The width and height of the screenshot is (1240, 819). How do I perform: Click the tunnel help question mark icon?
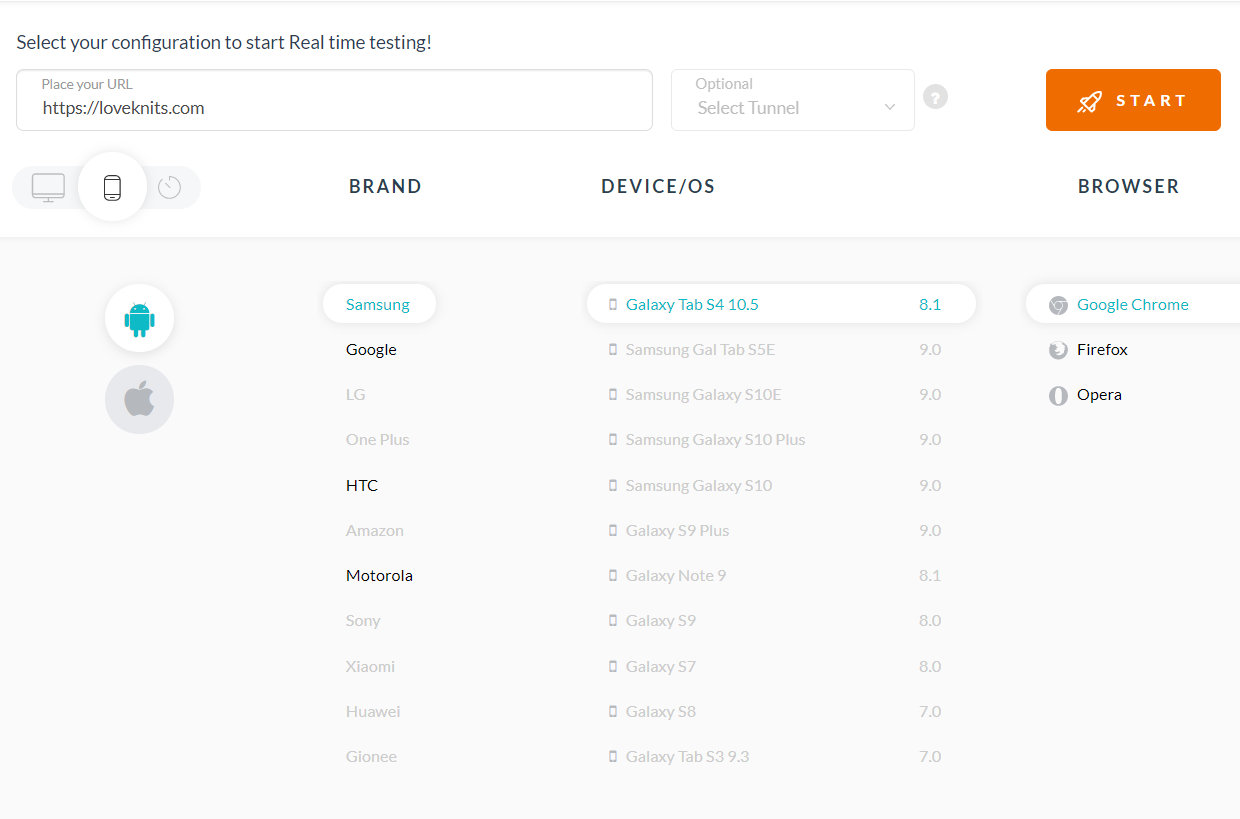pyautogui.click(x=935, y=97)
